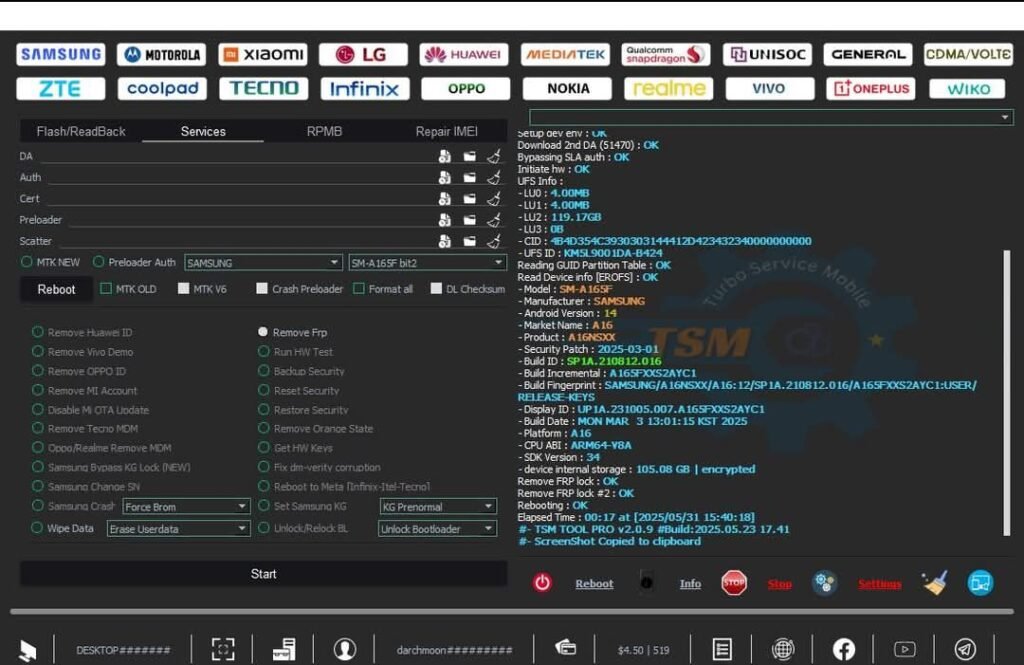The width and height of the screenshot is (1024, 665).
Task: Clear the Preloader path with its broom icon
Action: tap(494, 220)
